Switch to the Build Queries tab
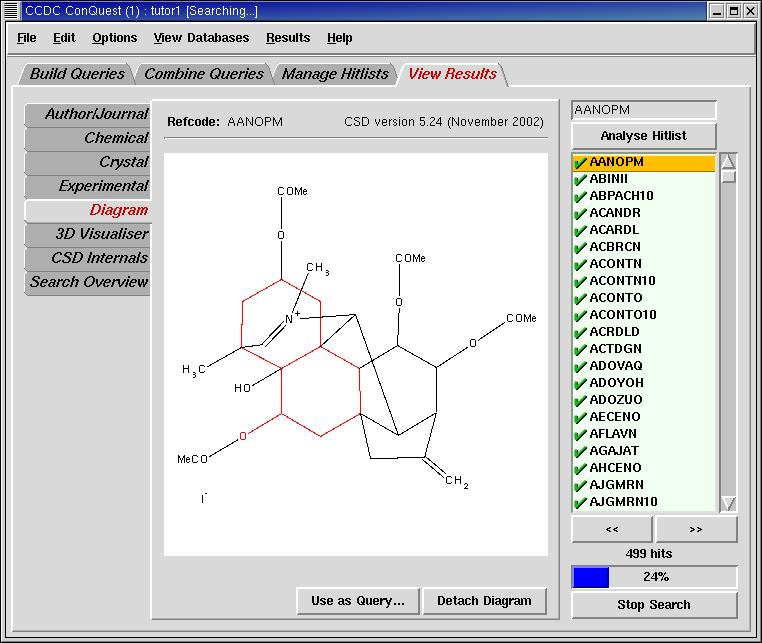762x643 pixels. point(77,74)
